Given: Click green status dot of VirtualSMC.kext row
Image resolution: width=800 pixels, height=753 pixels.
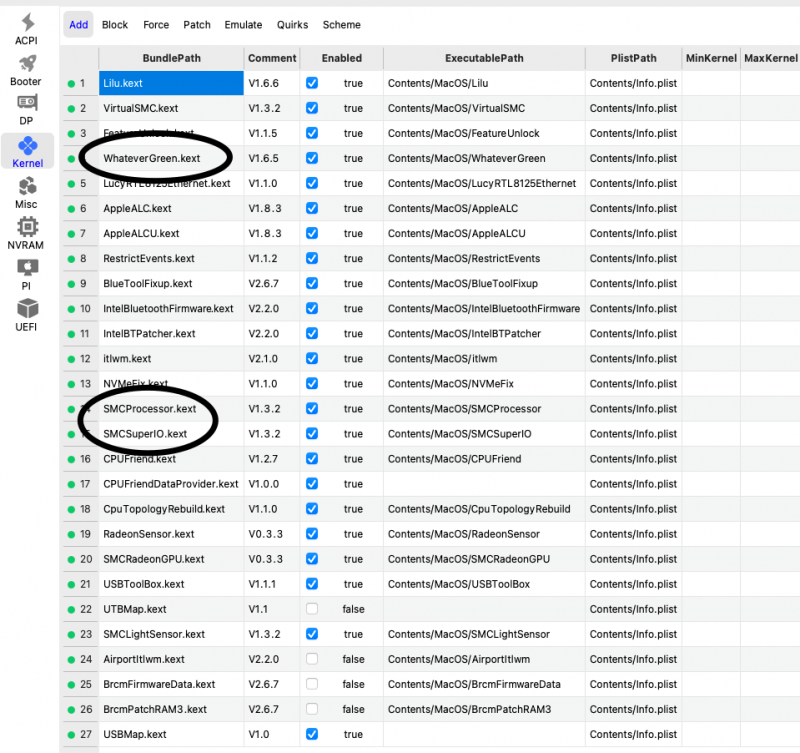Looking at the screenshot, I should (x=71, y=109).
